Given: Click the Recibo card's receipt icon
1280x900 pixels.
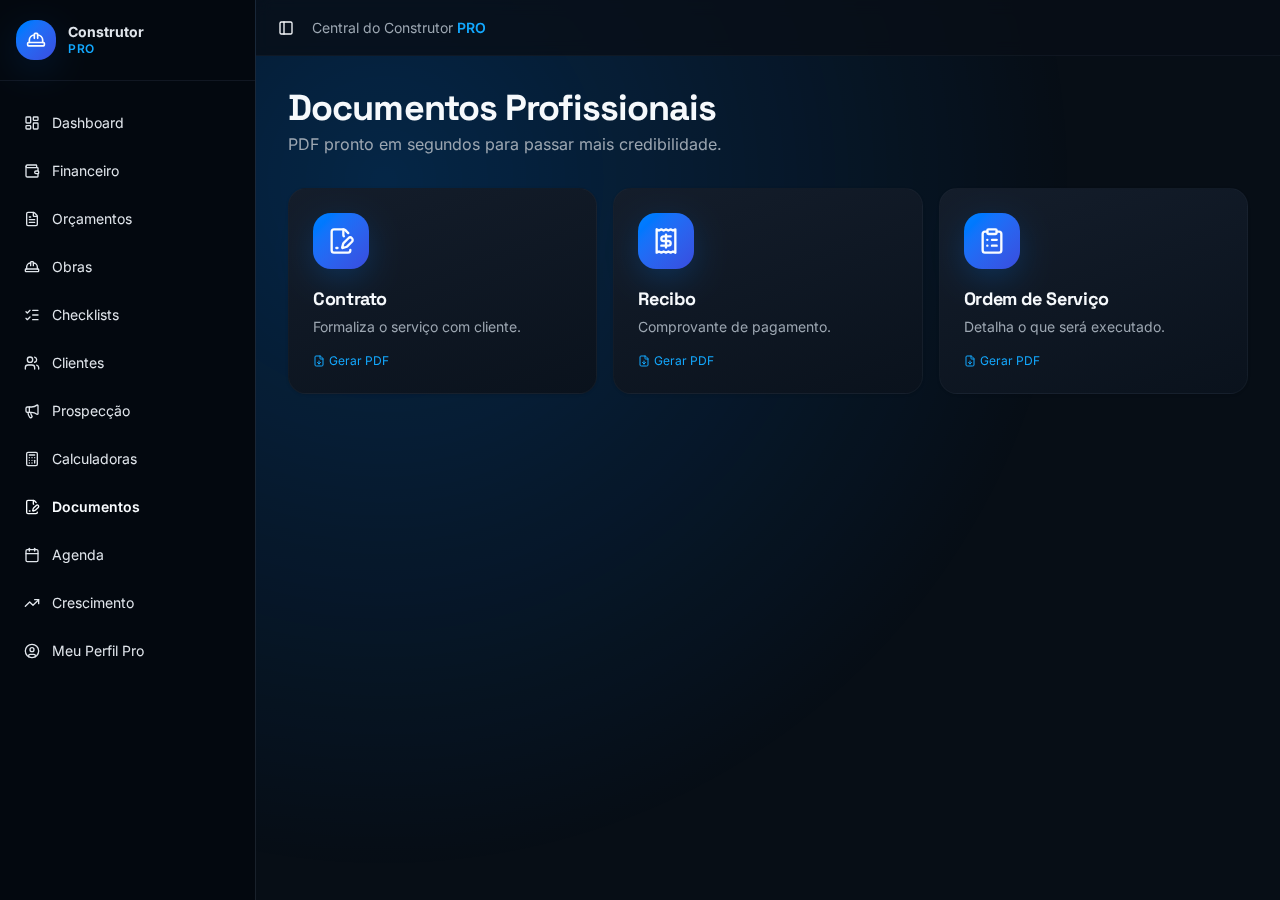Looking at the screenshot, I should point(666,241).
